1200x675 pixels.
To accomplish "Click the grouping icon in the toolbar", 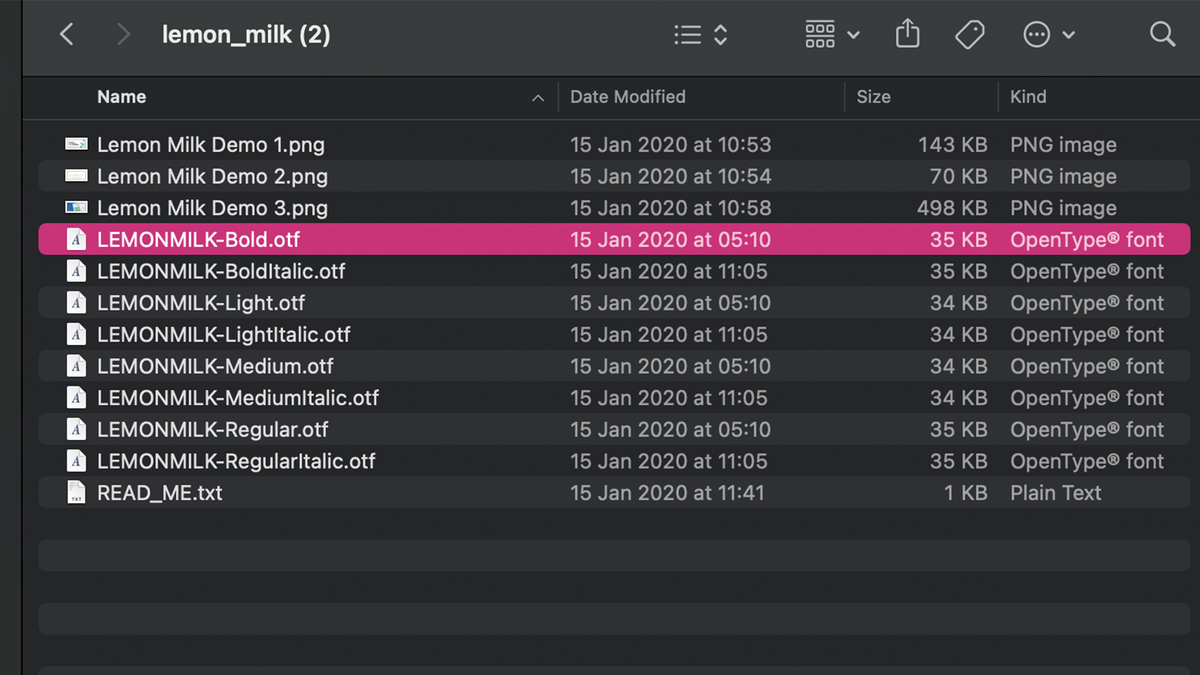I will (x=819, y=34).
